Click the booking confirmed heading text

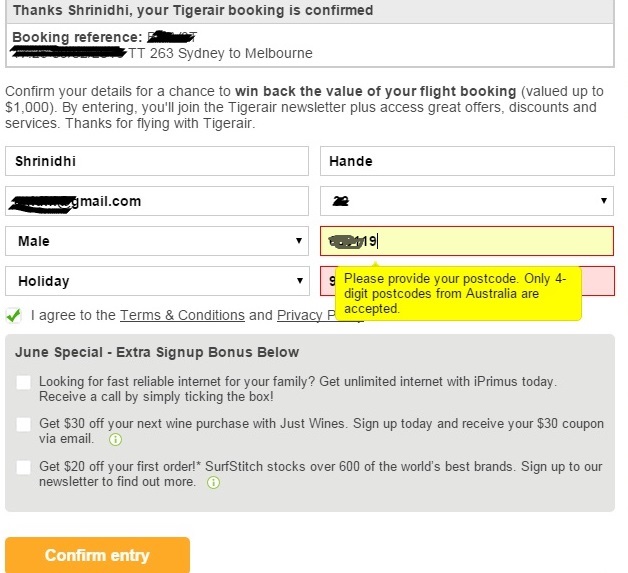[x=192, y=11]
